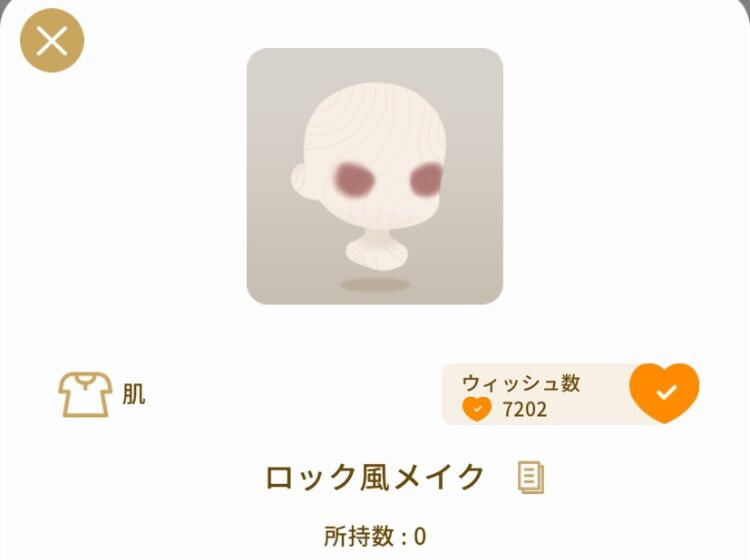Click the owned quantity value 0
This screenshot has width=750, height=560.
pos(419,537)
